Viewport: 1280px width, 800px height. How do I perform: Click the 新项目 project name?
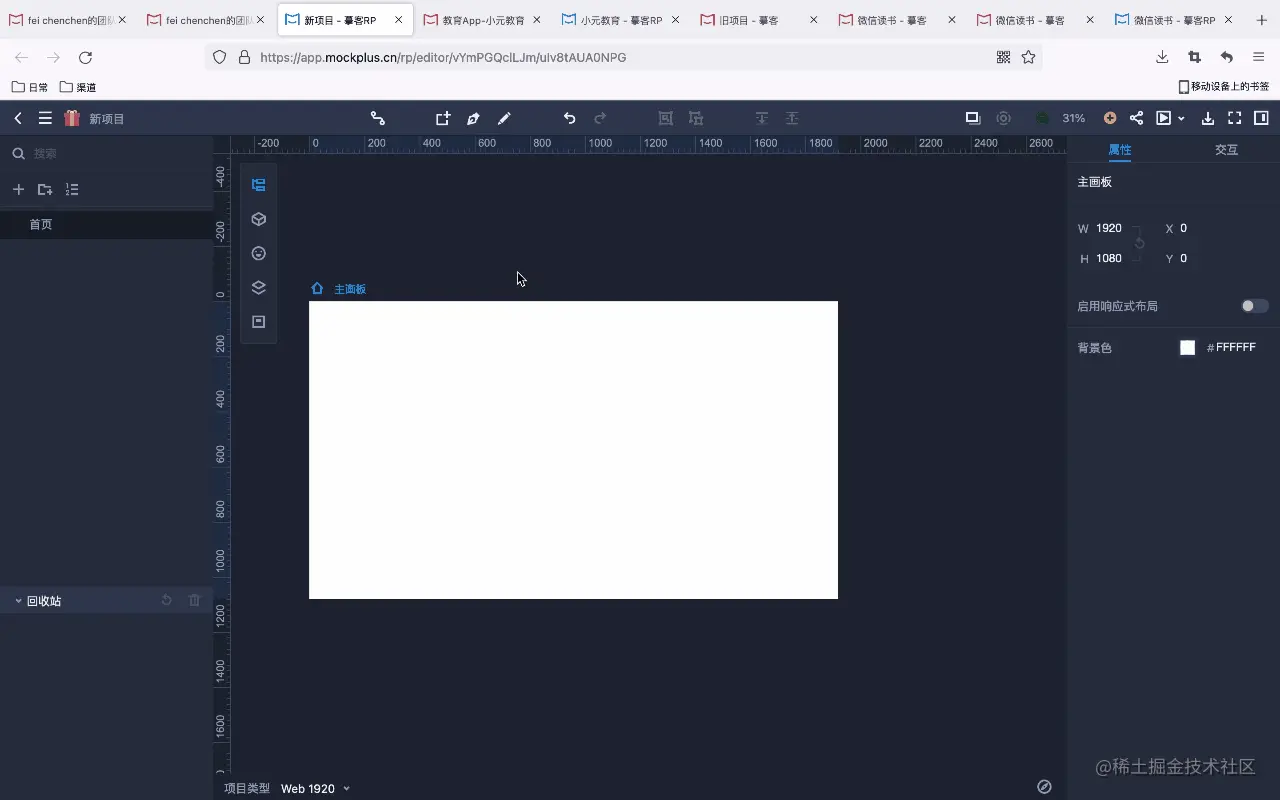coord(107,119)
